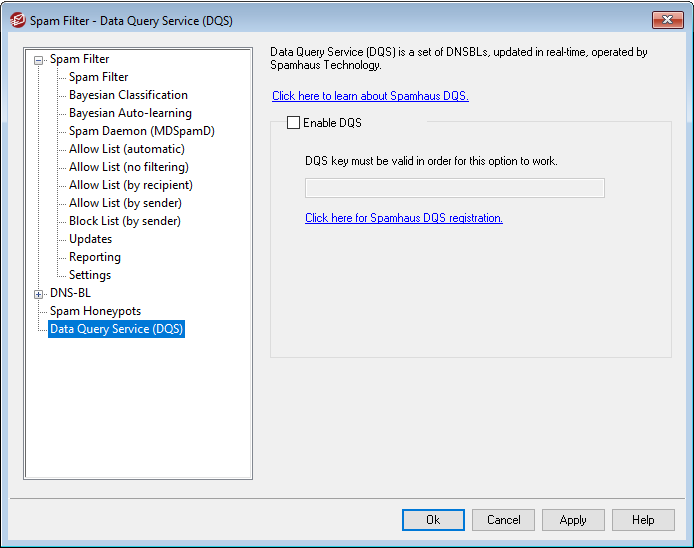Image resolution: width=694 pixels, height=548 pixels.
Task: Select Allow List (automatic) item
Action: click(126, 149)
